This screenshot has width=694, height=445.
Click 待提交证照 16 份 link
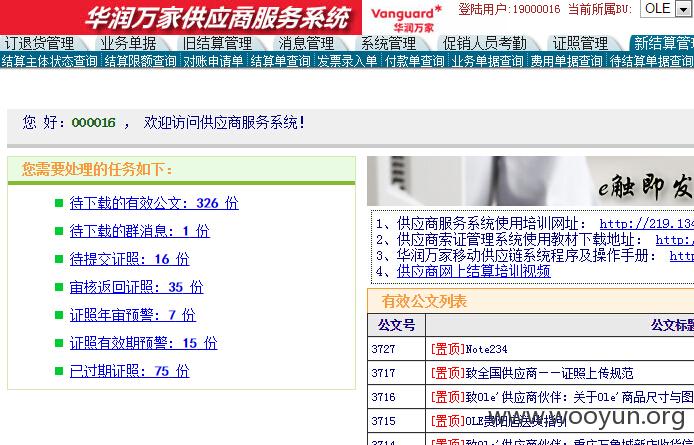tap(129, 259)
